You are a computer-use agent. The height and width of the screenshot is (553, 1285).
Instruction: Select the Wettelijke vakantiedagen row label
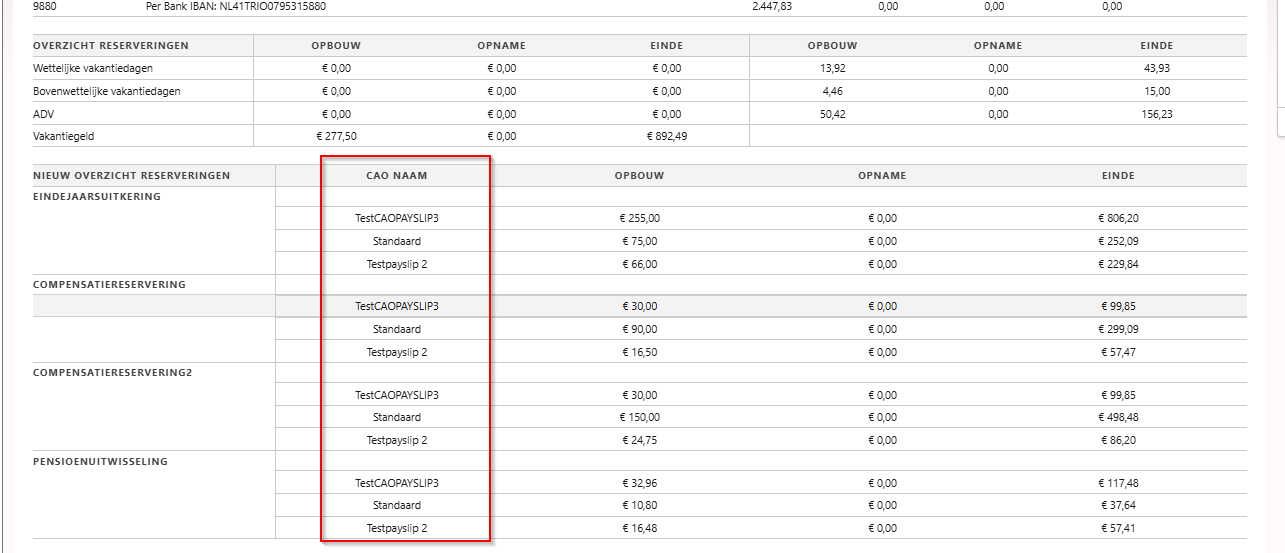pos(91,68)
